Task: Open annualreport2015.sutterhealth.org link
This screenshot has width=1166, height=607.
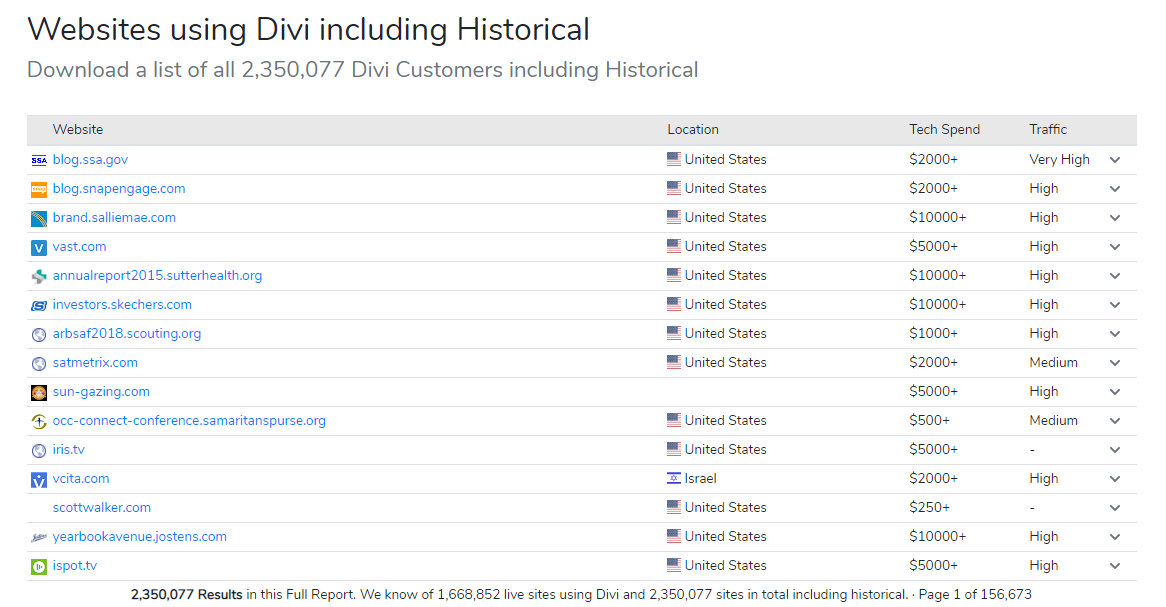Action: 157,276
